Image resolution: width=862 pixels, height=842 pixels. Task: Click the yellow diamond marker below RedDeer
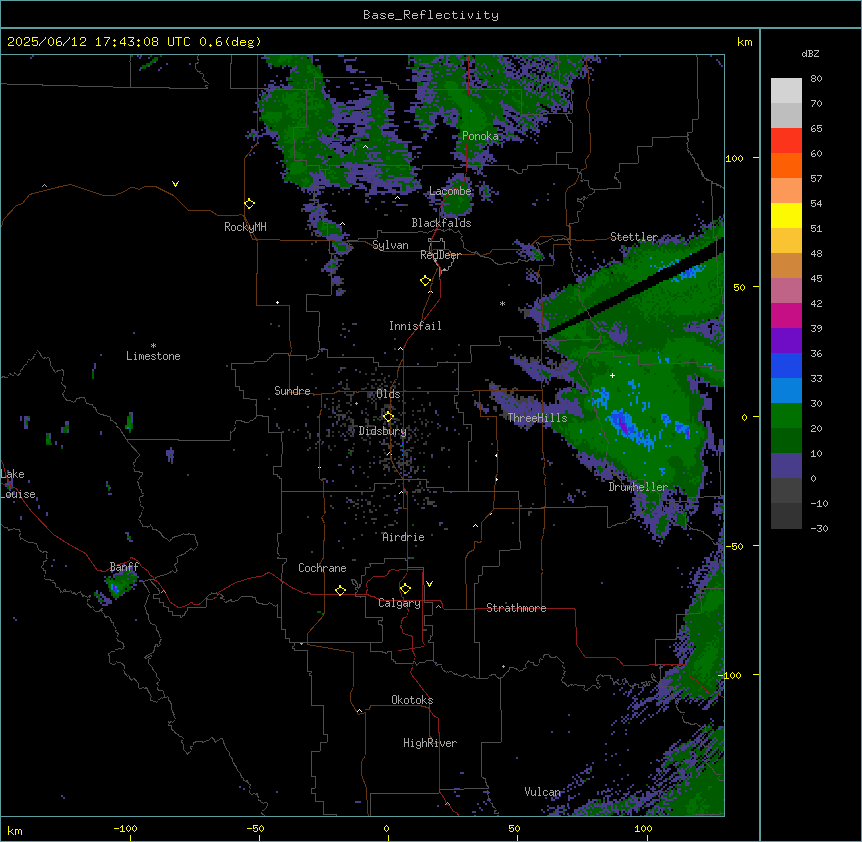coord(426,281)
